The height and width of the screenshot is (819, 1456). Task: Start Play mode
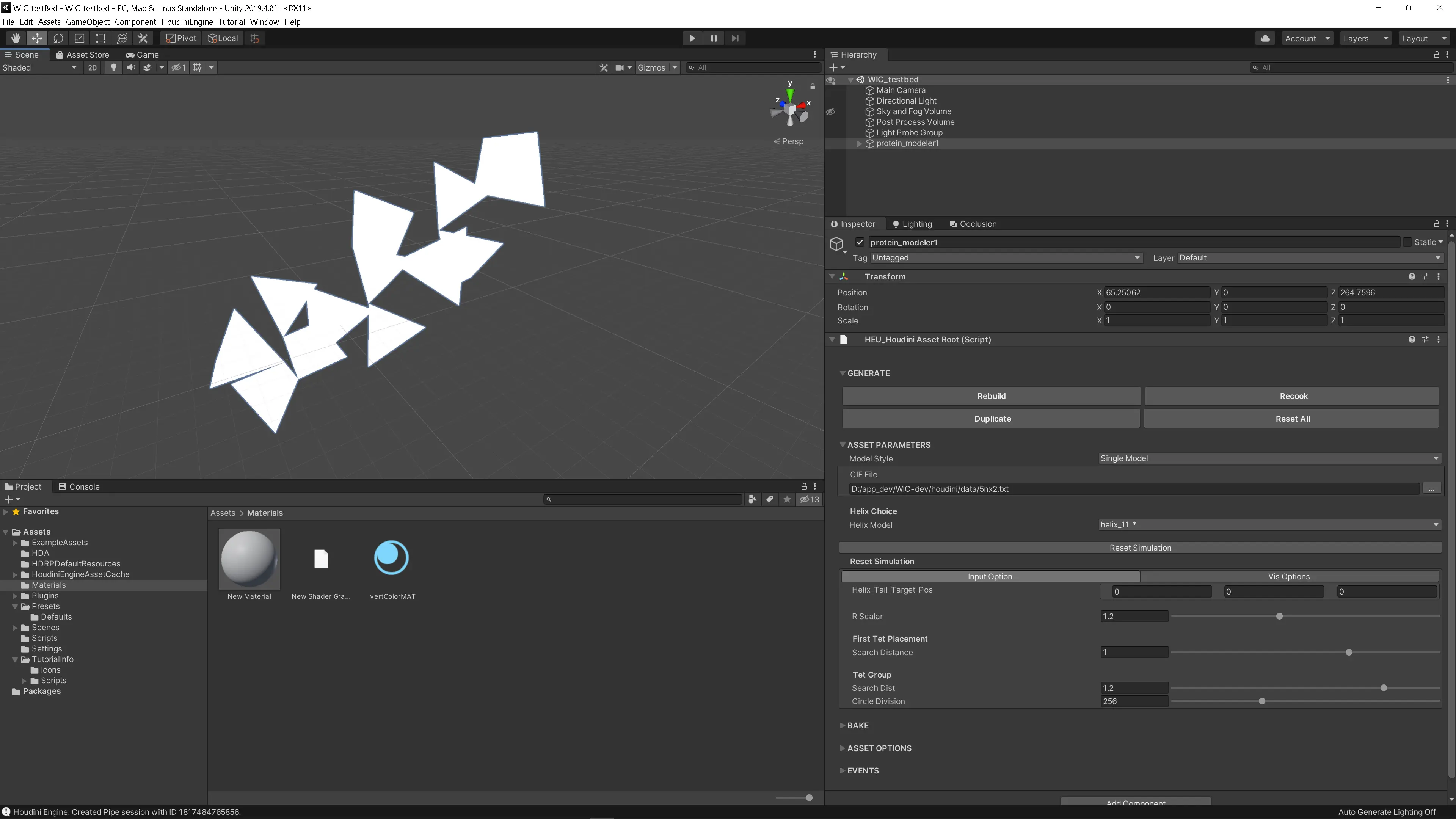tap(692, 38)
